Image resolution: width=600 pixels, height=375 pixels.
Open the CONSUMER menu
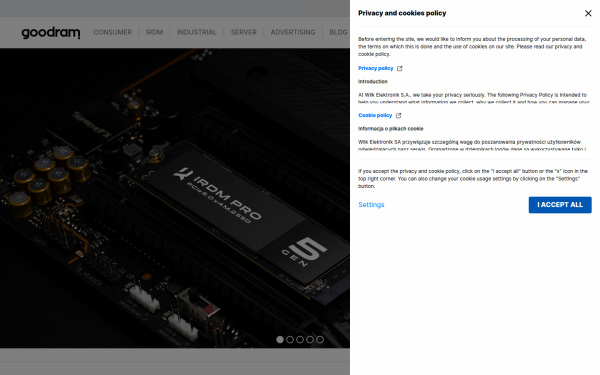[112, 32]
